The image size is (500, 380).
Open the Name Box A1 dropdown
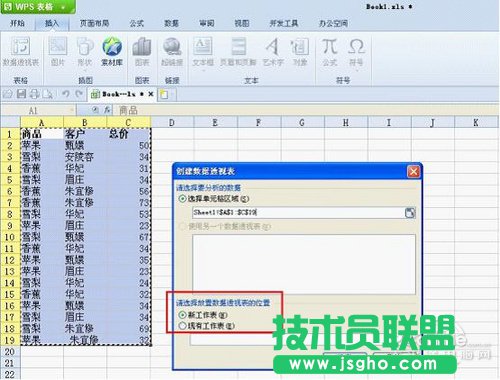coord(71,110)
